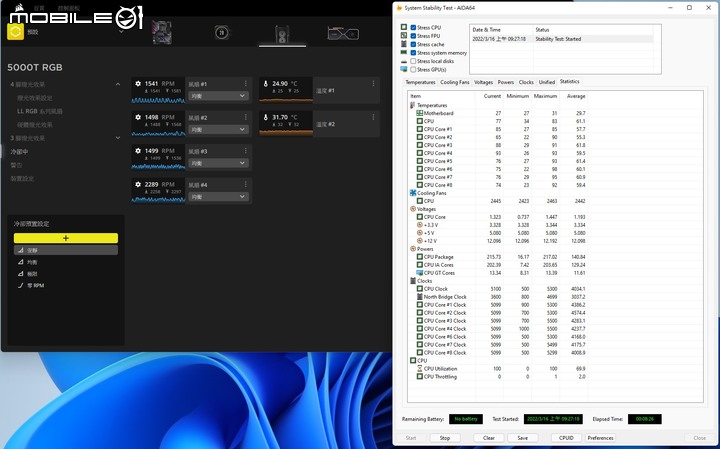Open the fan #3 preset dropdown

(x=218, y=163)
